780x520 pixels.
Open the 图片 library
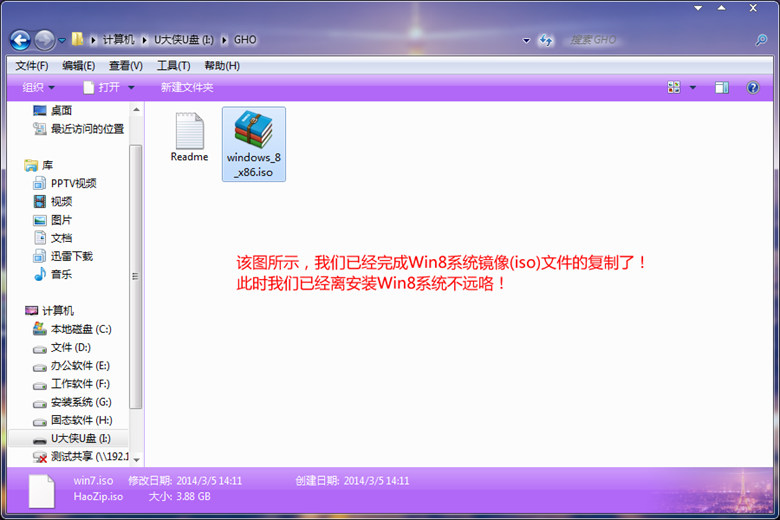click(53, 220)
